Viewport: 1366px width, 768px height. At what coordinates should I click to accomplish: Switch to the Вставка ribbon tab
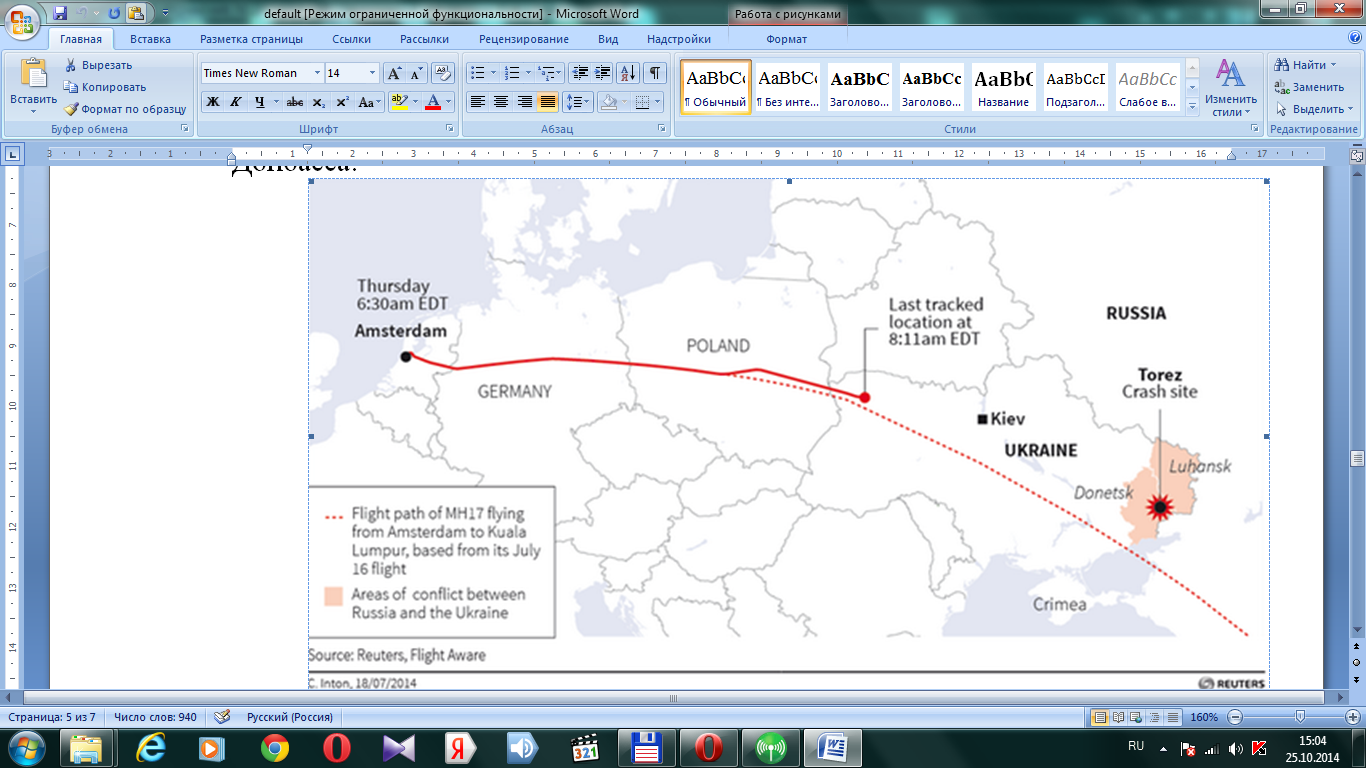click(150, 39)
